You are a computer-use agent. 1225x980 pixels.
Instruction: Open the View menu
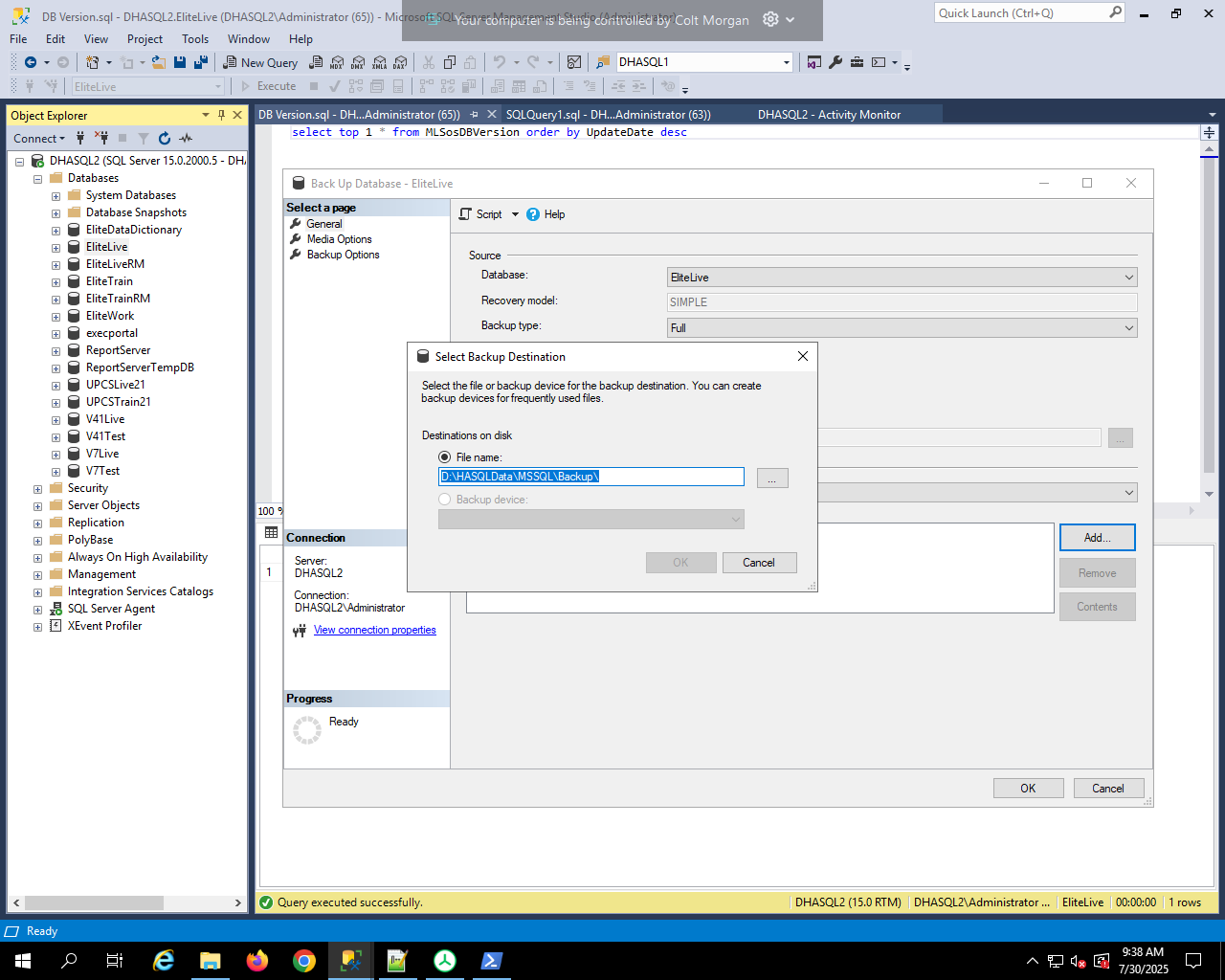click(96, 39)
